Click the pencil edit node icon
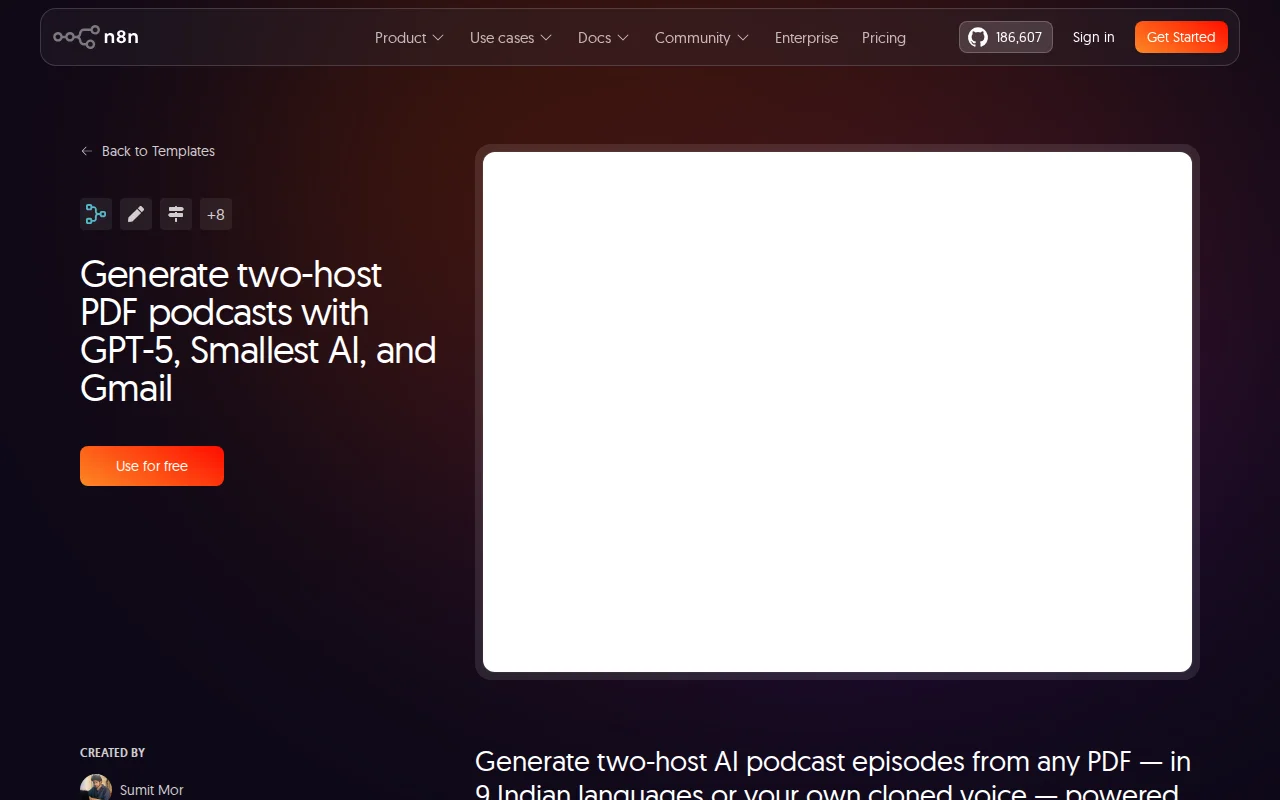The width and height of the screenshot is (1280, 800). pyautogui.click(x=136, y=214)
